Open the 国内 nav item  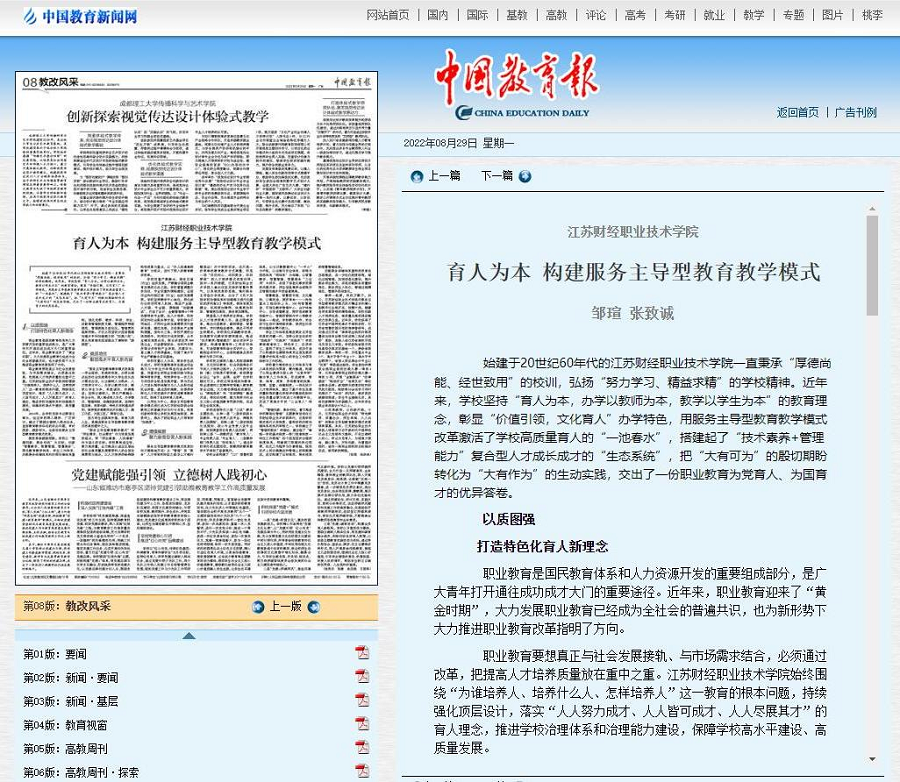coord(437,15)
